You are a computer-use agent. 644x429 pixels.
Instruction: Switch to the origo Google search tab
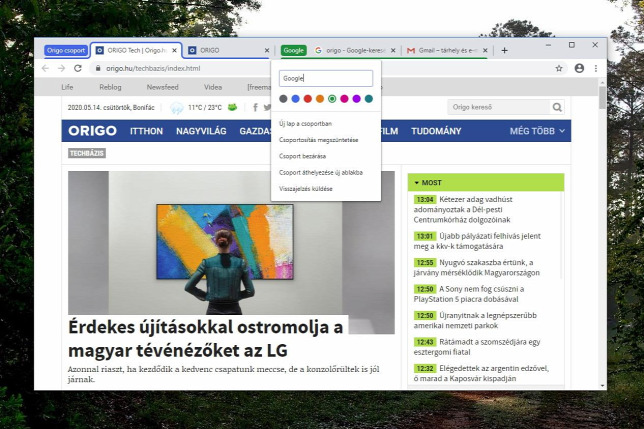coord(353,50)
